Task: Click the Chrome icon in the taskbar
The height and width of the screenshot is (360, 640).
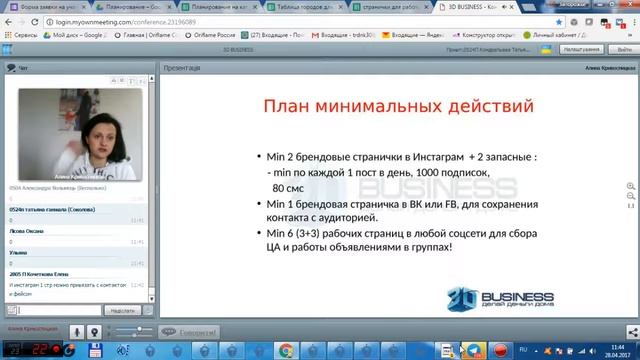Action: tap(286, 351)
